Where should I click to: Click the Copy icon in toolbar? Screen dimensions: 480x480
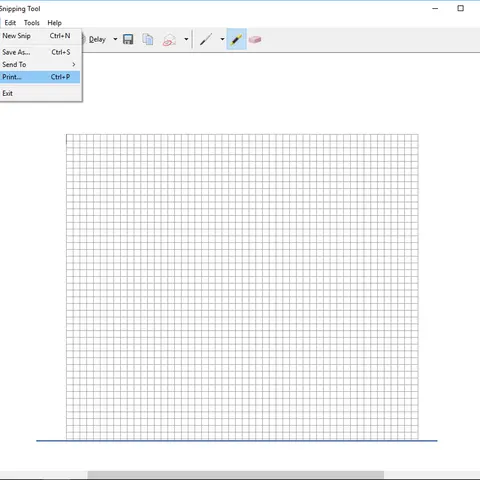coord(148,39)
